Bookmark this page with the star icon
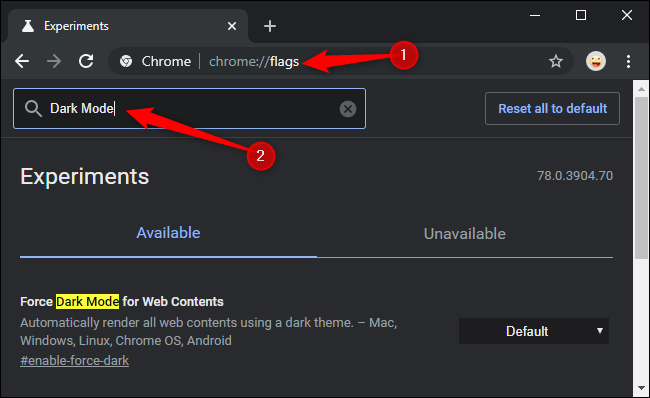This screenshot has height=398, width=650. [556, 61]
